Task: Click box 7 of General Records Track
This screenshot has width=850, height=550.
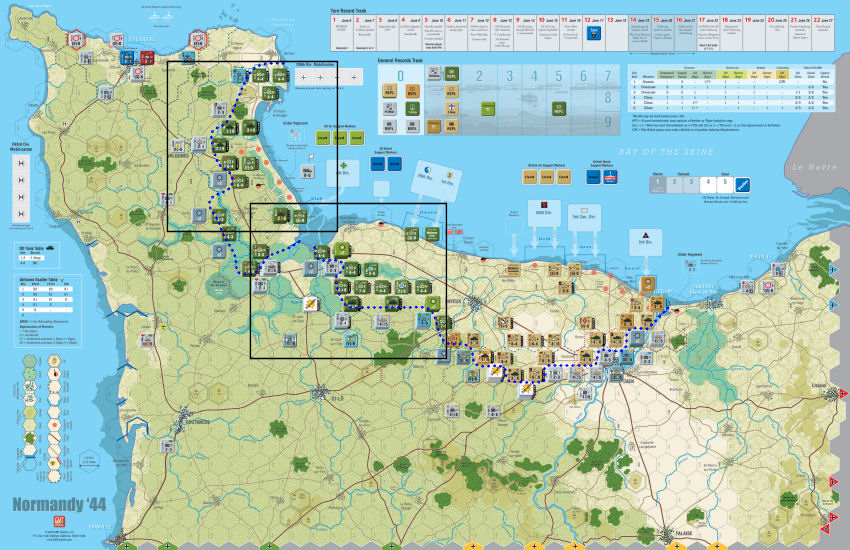Action: pyautogui.click(x=608, y=76)
